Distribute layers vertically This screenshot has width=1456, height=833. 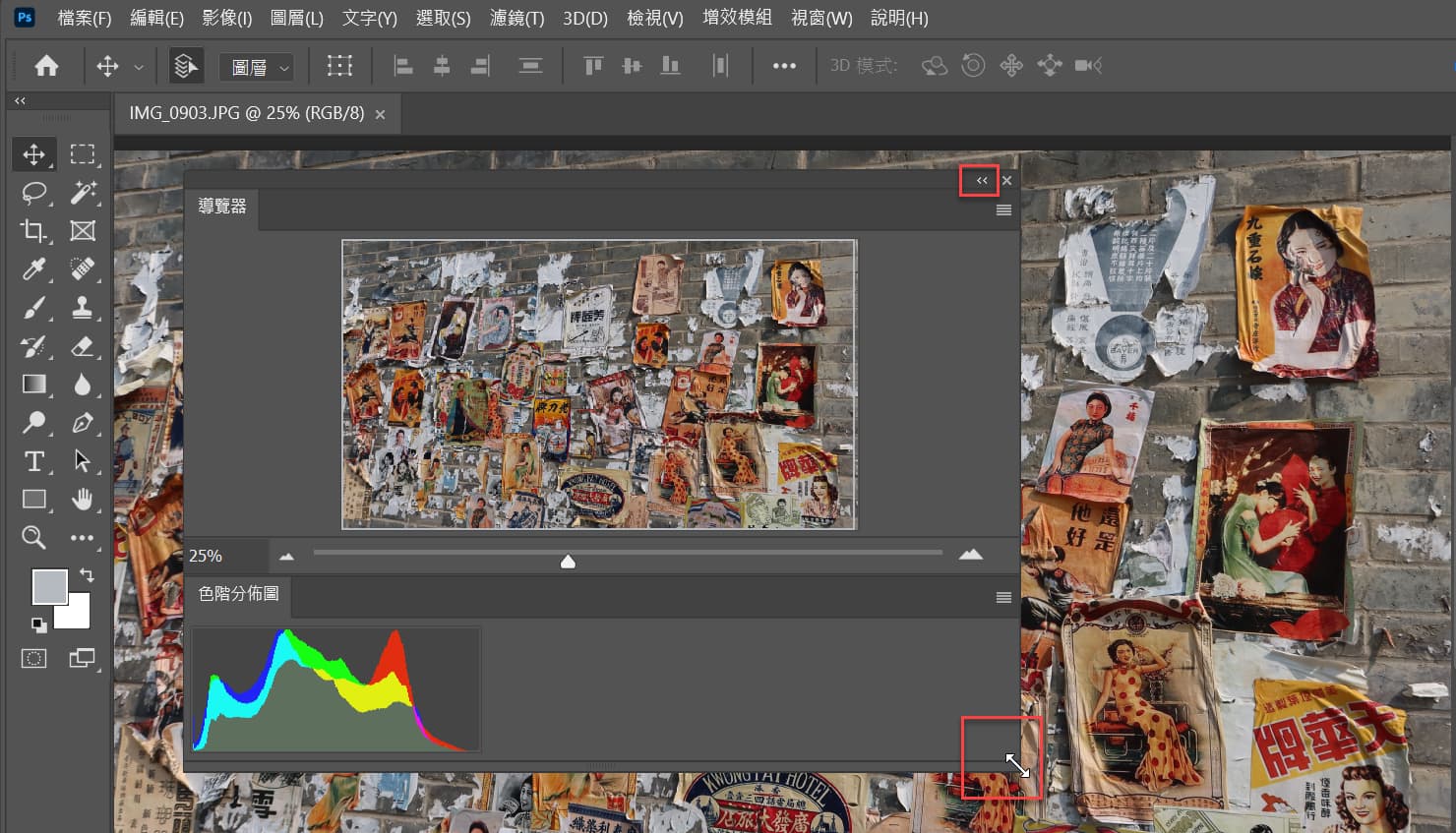tap(530, 66)
